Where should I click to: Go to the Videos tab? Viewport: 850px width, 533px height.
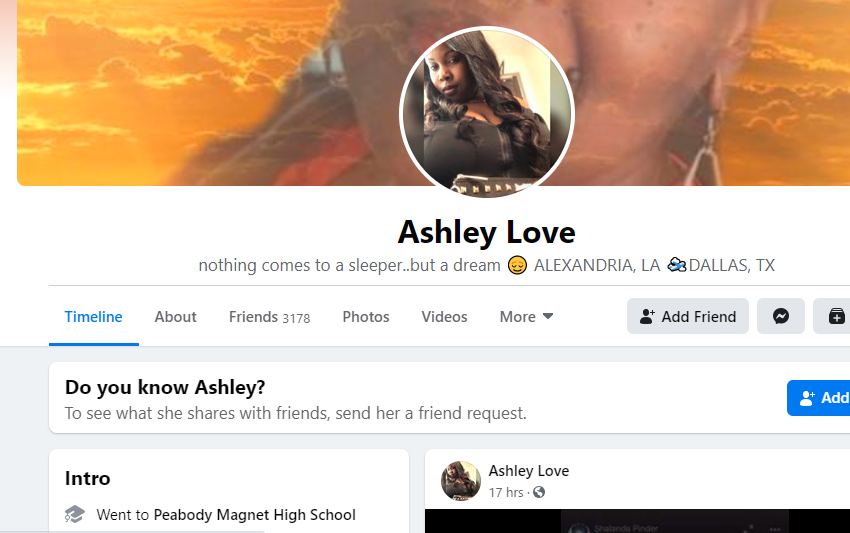pyautogui.click(x=445, y=317)
